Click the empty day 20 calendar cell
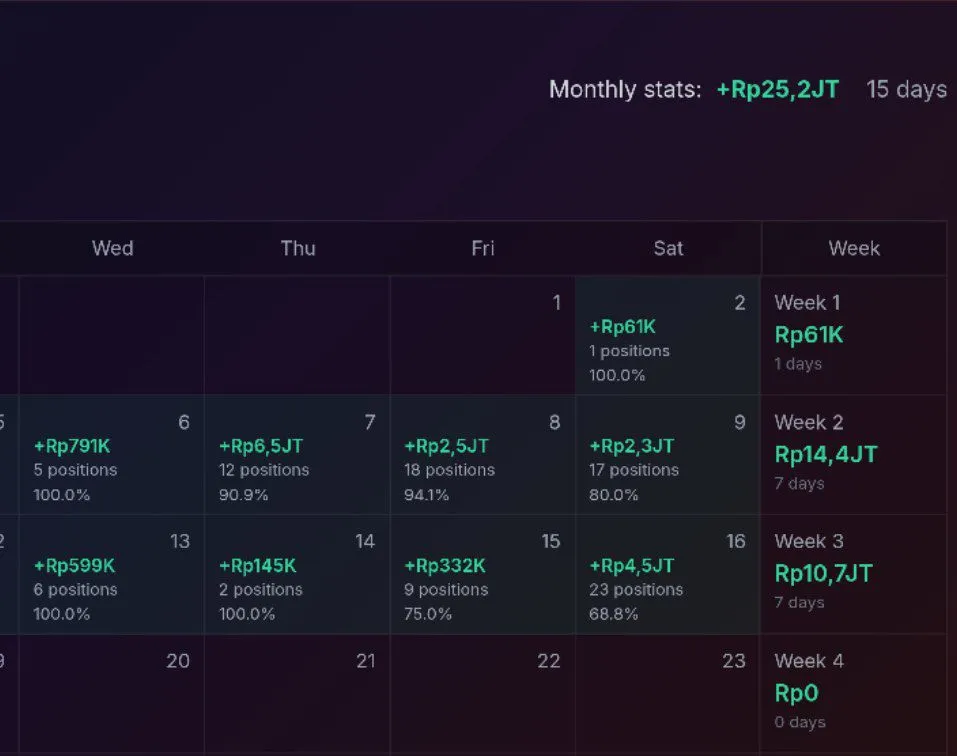This screenshot has height=756, width=957. point(112,695)
